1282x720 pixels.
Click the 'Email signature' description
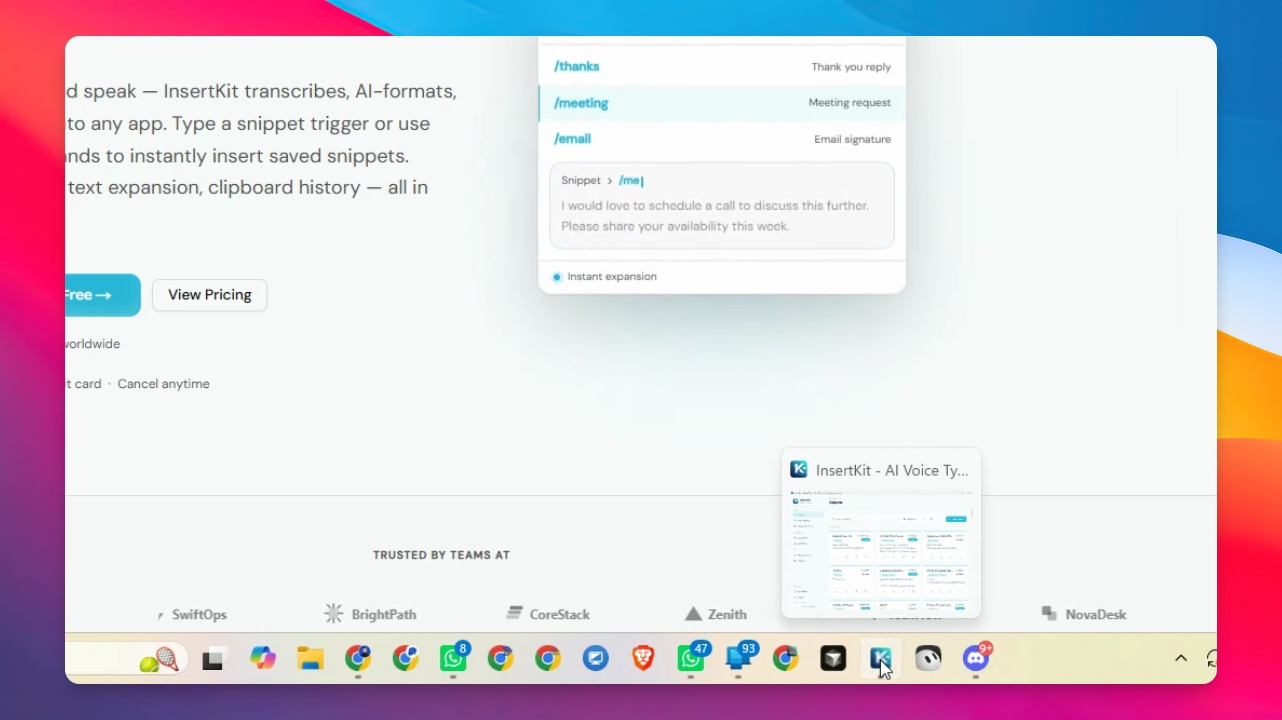[853, 140]
